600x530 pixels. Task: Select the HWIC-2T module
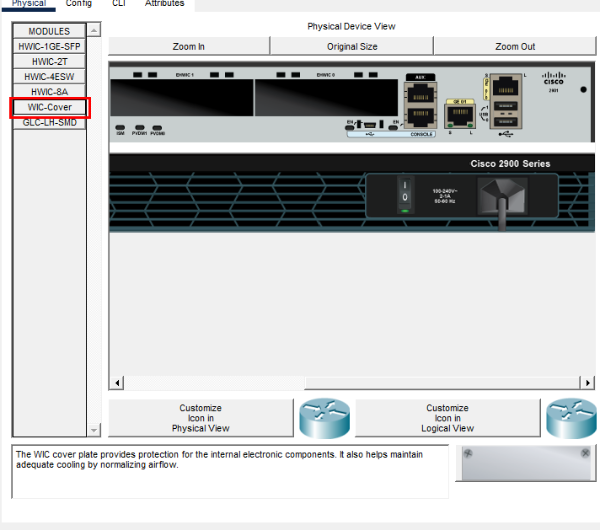pos(49,62)
